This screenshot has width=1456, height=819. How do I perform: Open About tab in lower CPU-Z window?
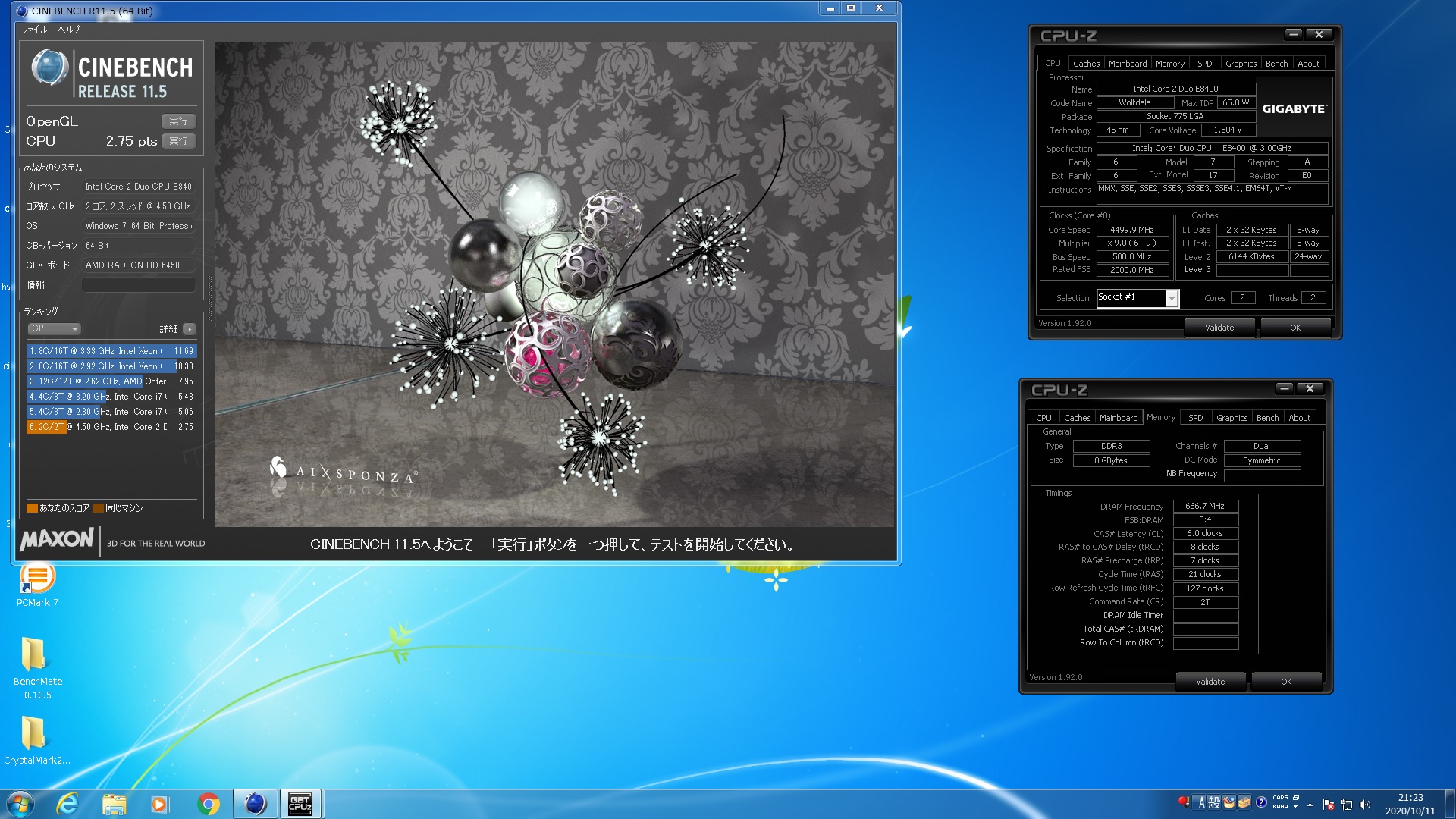pyautogui.click(x=1300, y=418)
